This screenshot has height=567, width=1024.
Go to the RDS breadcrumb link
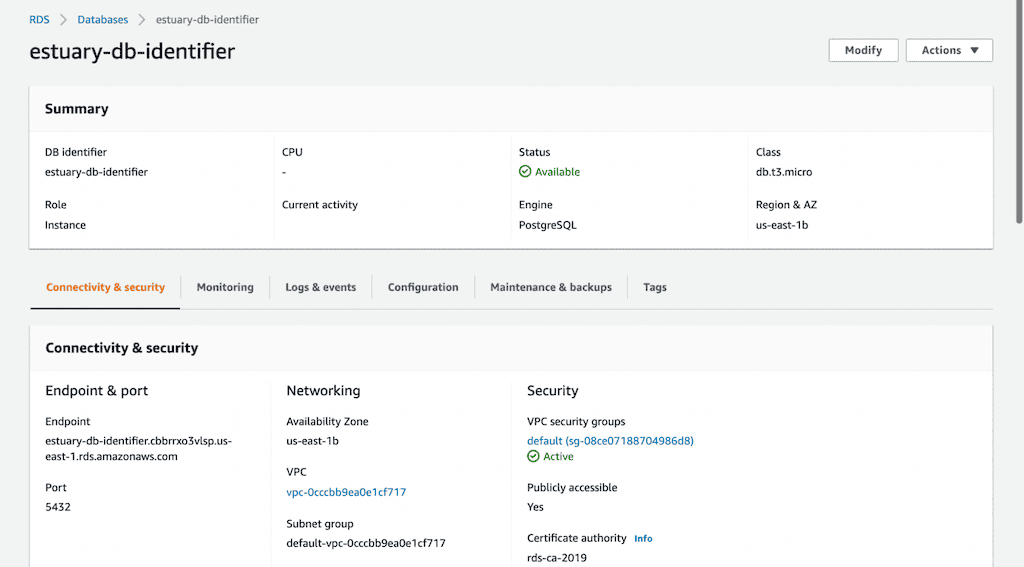pyautogui.click(x=39, y=20)
